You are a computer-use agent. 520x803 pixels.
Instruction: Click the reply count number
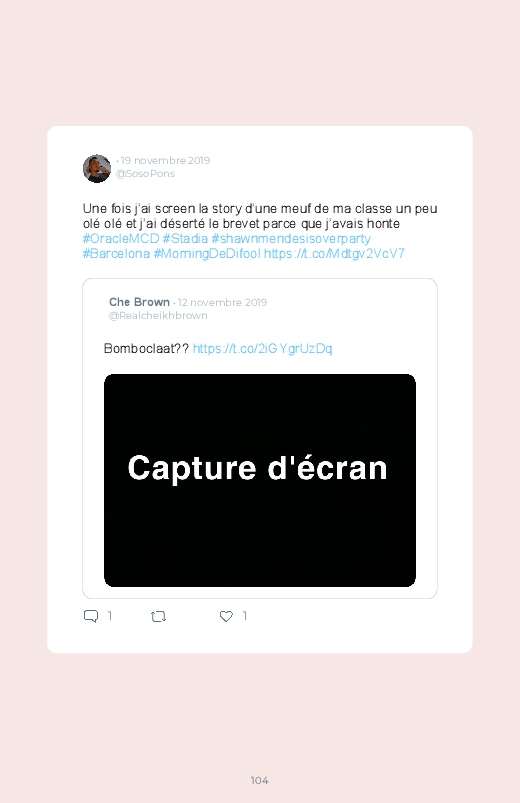(x=110, y=616)
